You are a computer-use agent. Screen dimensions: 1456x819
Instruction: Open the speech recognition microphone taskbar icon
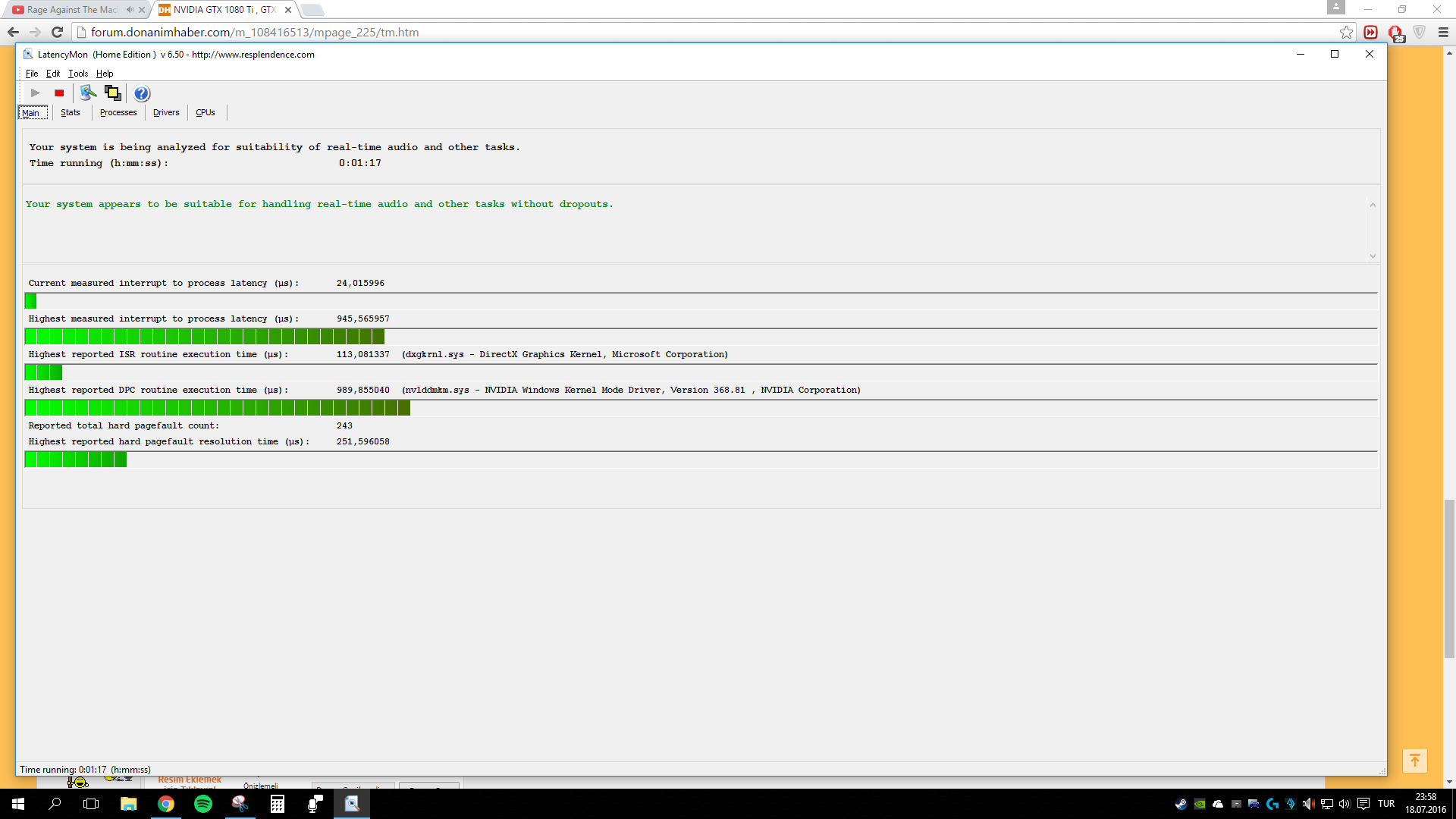315,804
